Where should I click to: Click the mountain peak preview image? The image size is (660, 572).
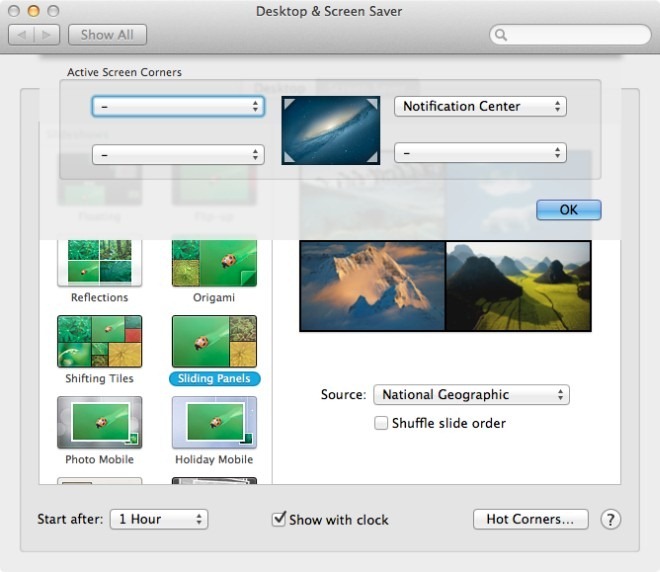coord(372,286)
